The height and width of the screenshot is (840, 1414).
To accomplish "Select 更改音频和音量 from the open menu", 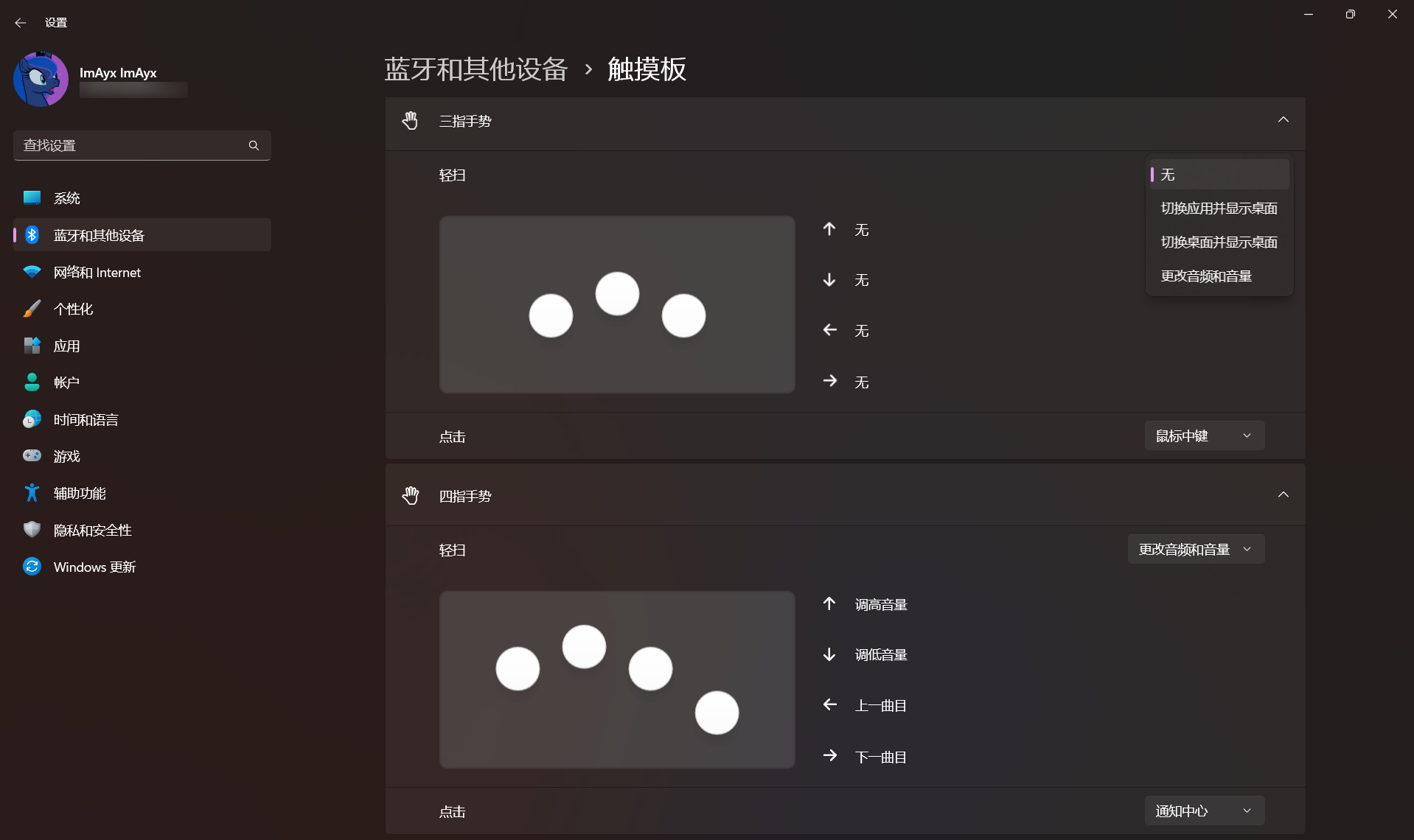I will coord(1205,275).
